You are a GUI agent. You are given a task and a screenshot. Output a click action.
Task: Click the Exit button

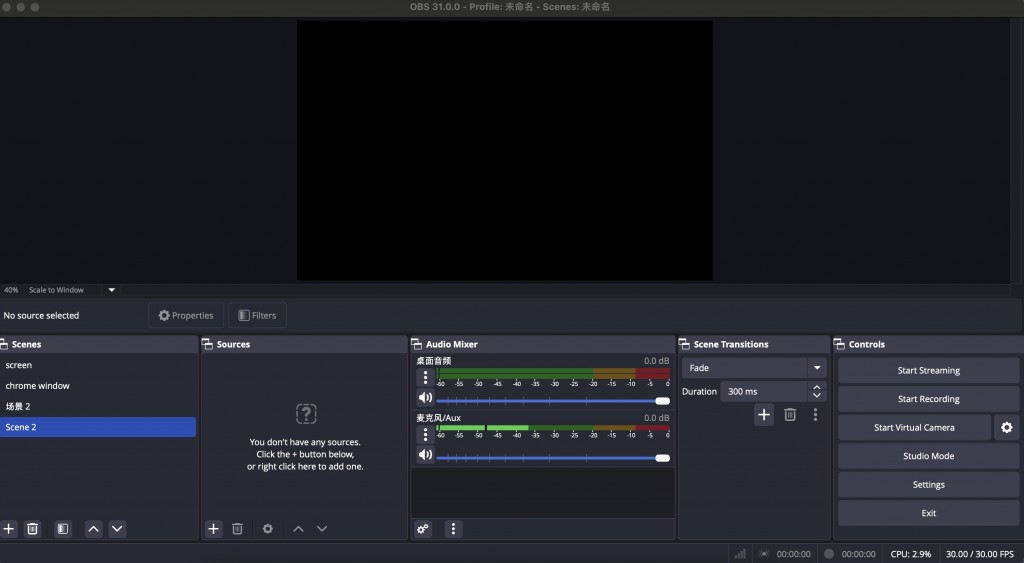click(928, 513)
